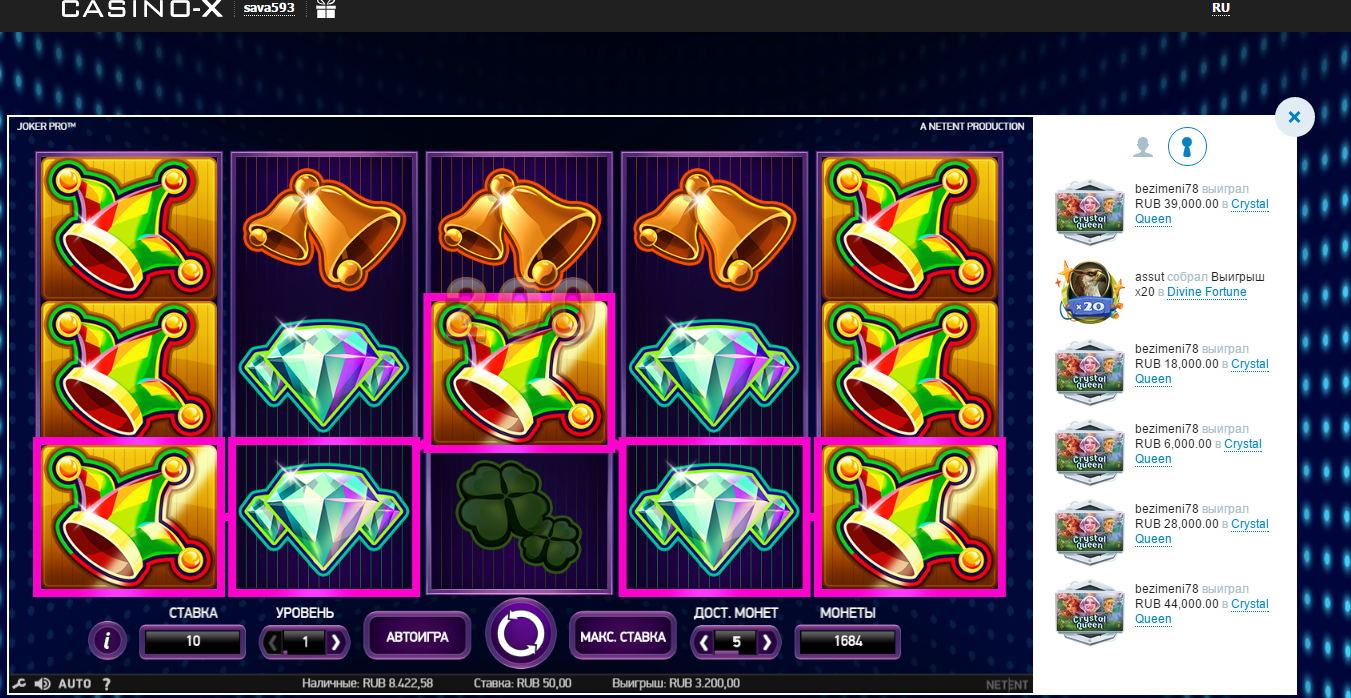This screenshot has width=1351, height=698.
Task: Click the sava593 username
Action: (269, 9)
